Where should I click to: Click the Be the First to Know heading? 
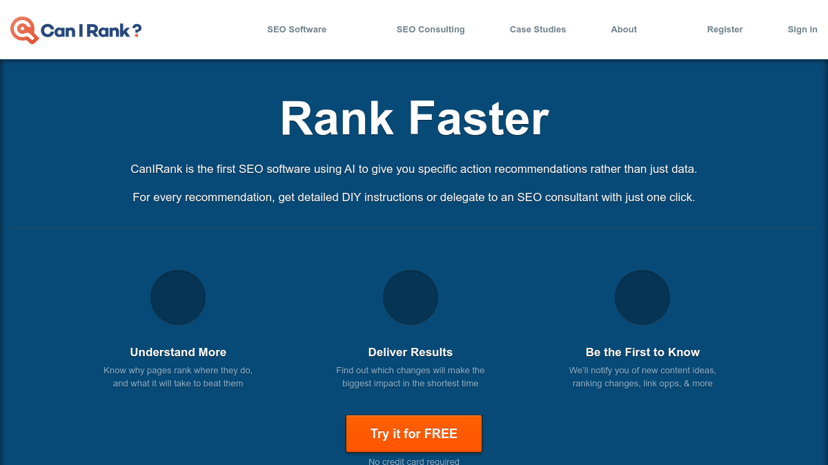643,352
